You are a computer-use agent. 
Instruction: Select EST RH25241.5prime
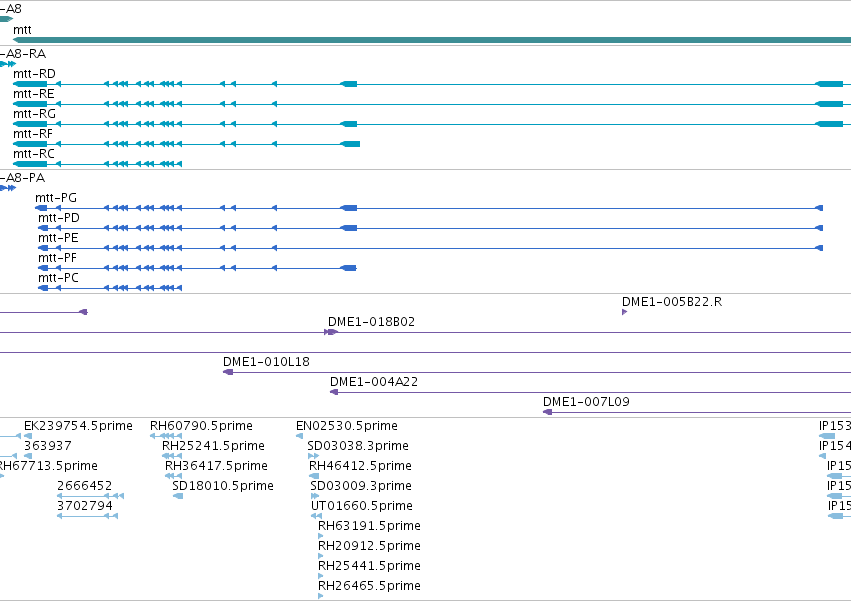pos(213,446)
